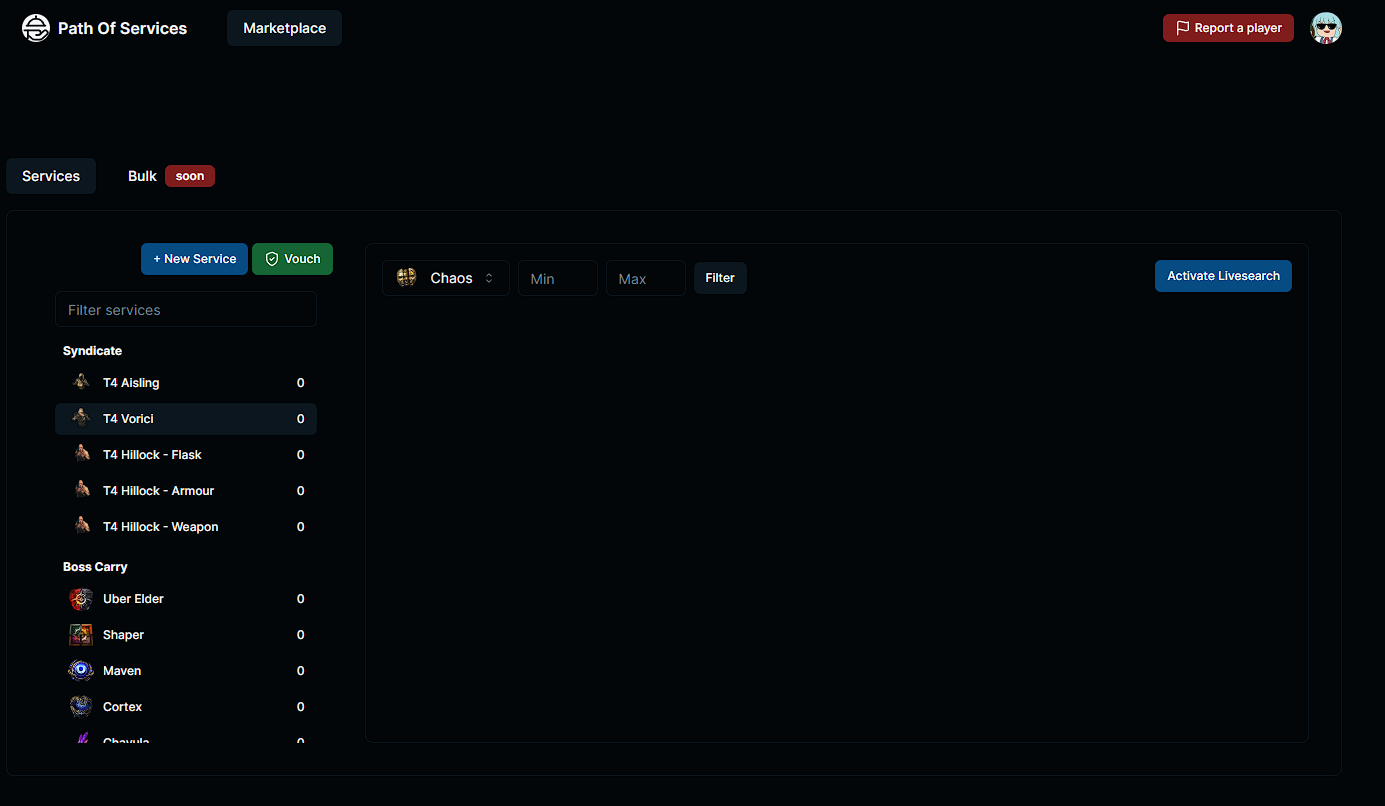The height and width of the screenshot is (806, 1385).
Task: Click the T4 Aisling character icon
Action: 81,382
